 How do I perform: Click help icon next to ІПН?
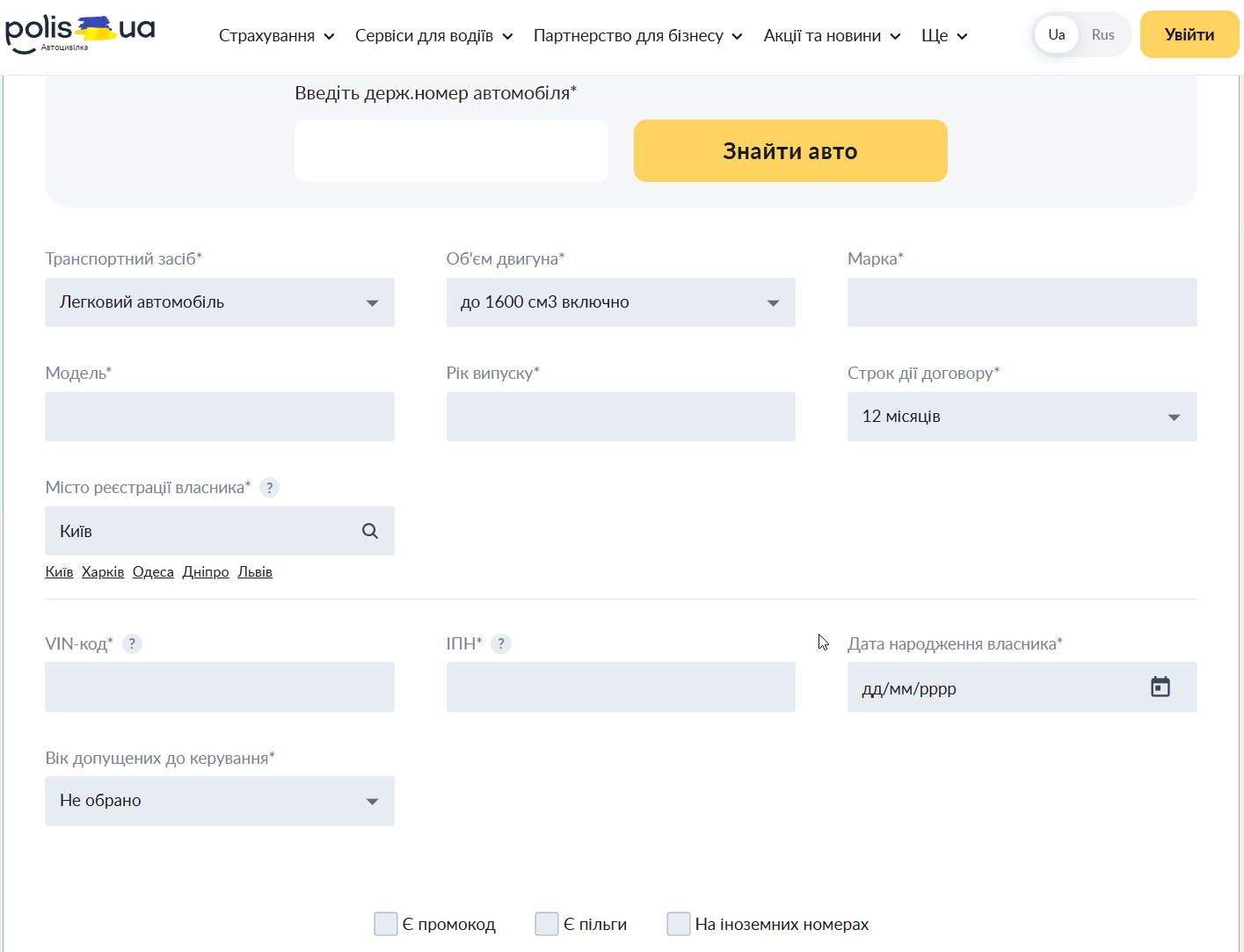[501, 643]
